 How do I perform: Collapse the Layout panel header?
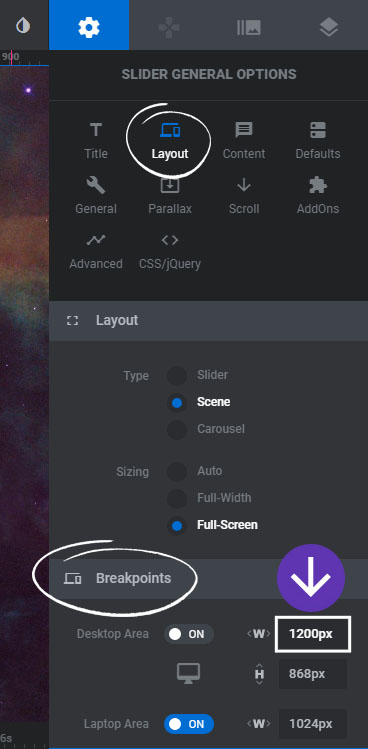(x=208, y=321)
